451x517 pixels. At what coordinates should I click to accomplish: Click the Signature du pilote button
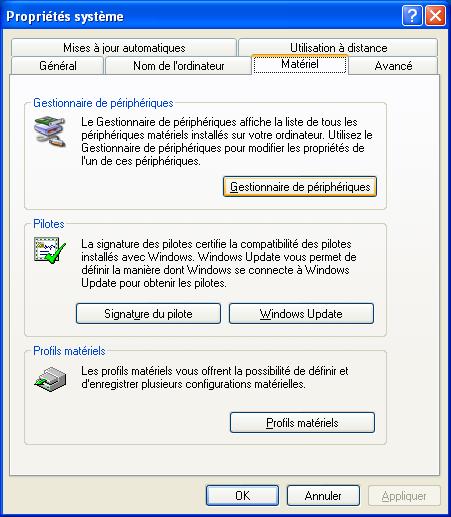(x=148, y=314)
